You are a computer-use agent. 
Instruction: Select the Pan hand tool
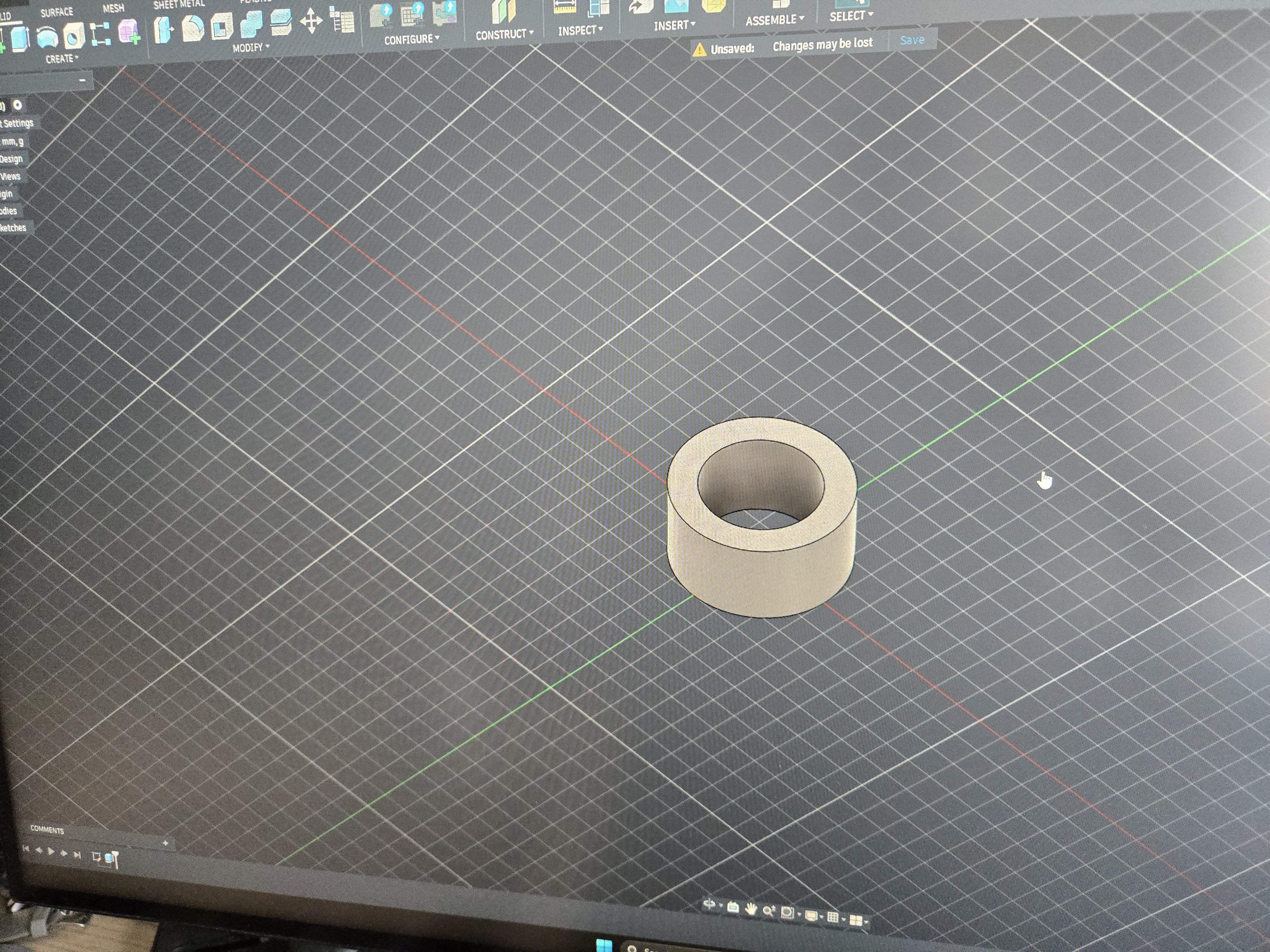[750, 909]
